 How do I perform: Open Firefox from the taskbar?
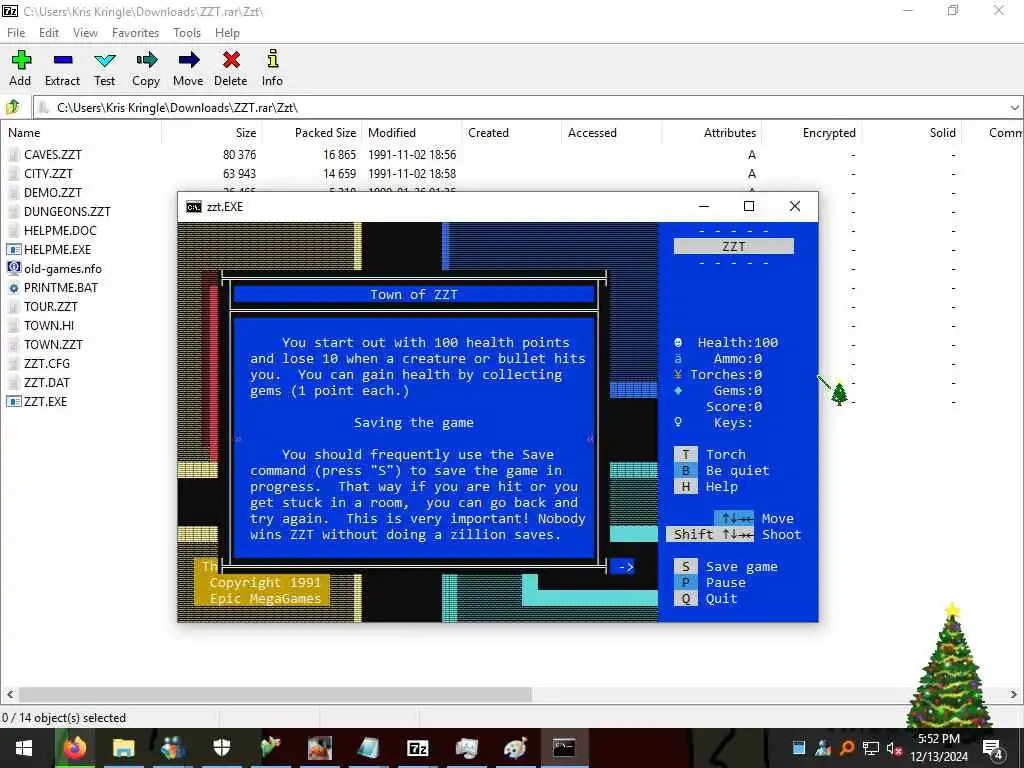74,748
